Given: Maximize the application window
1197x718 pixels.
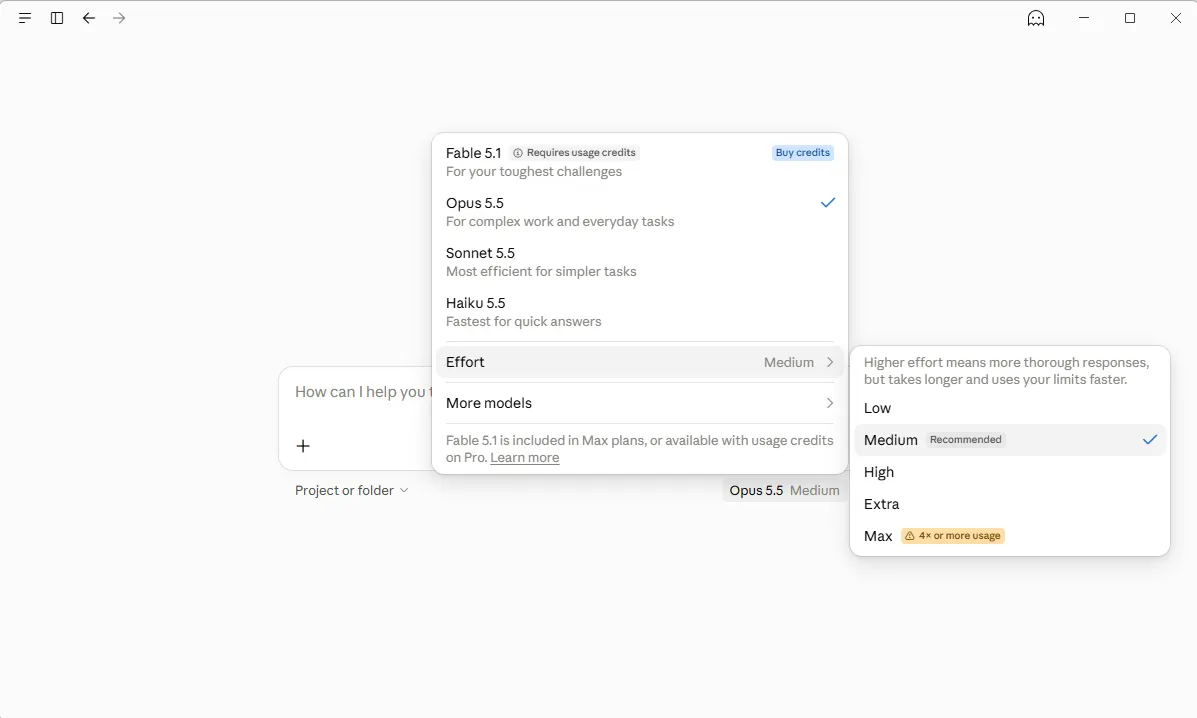Looking at the screenshot, I should 1130,18.
